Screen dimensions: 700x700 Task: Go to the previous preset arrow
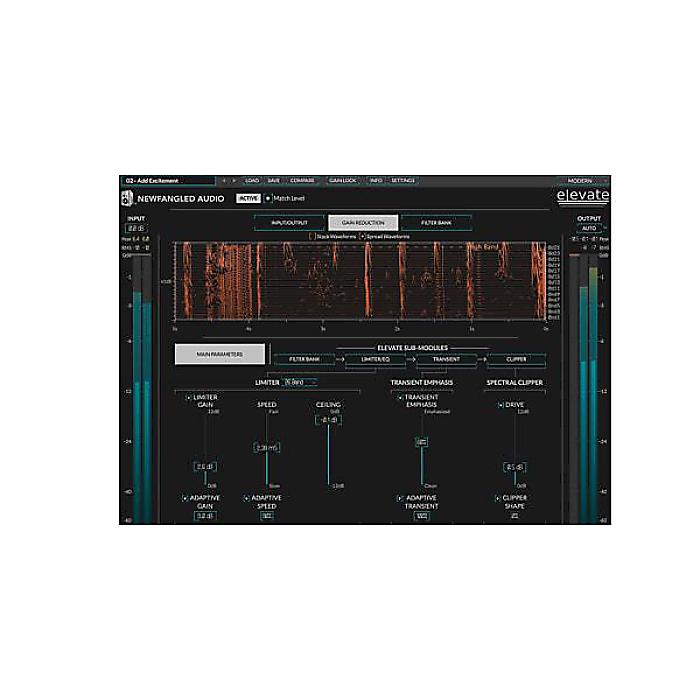224,181
